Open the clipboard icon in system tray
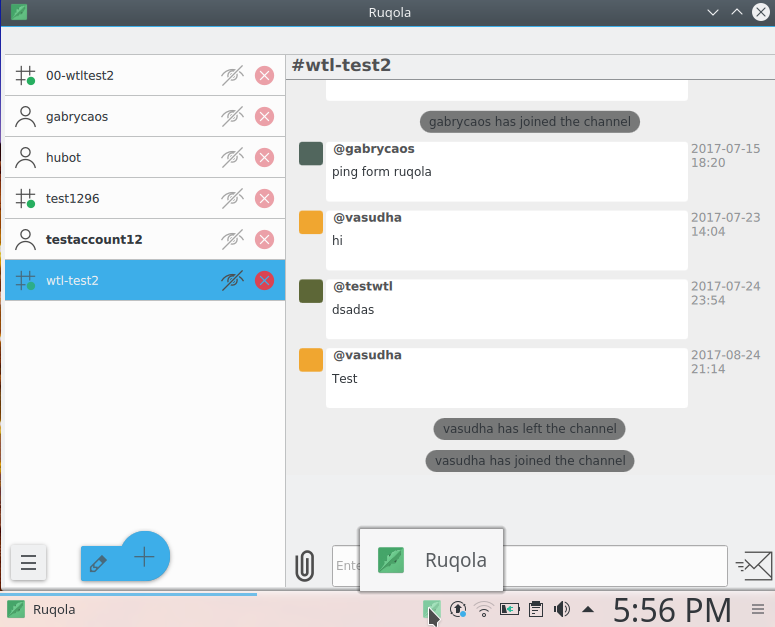 (x=536, y=609)
